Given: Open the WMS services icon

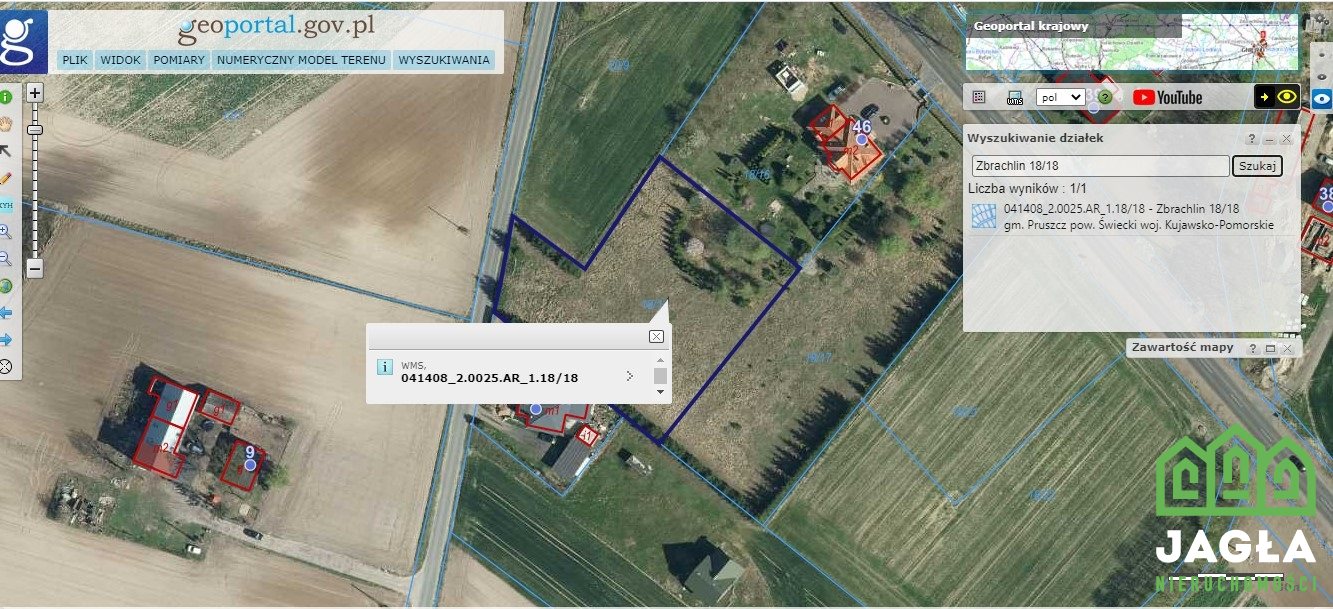Looking at the screenshot, I should (x=1015, y=97).
